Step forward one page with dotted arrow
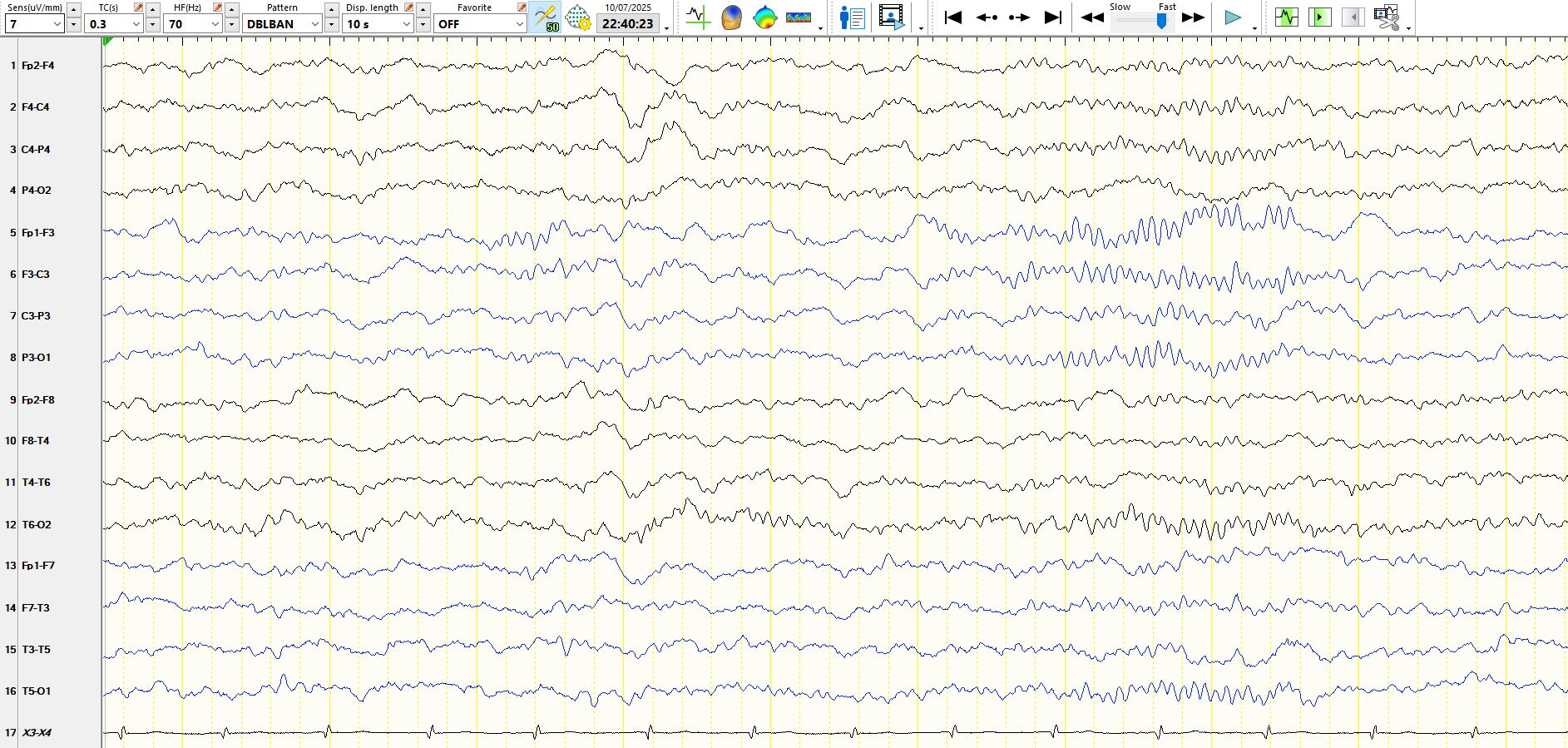Image resolution: width=1568 pixels, height=748 pixels. pos(1020,17)
